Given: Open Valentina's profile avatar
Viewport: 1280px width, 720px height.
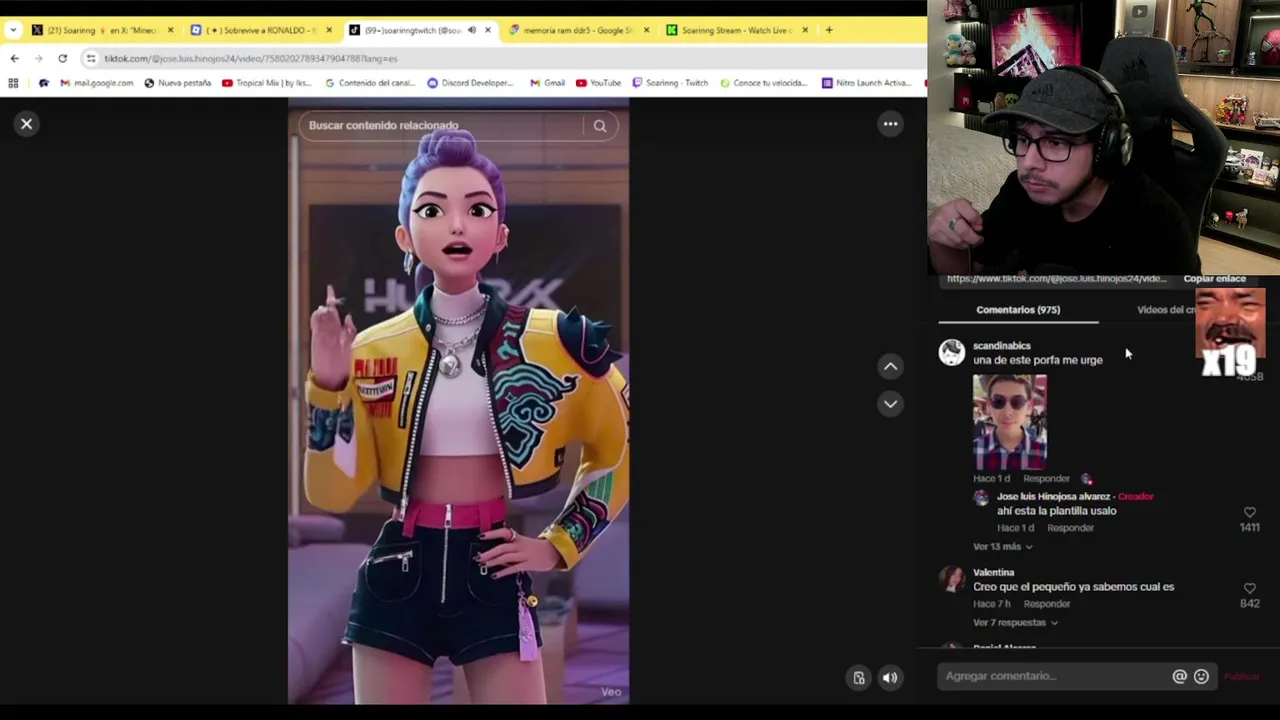Looking at the screenshot, I should pos(952,579).
